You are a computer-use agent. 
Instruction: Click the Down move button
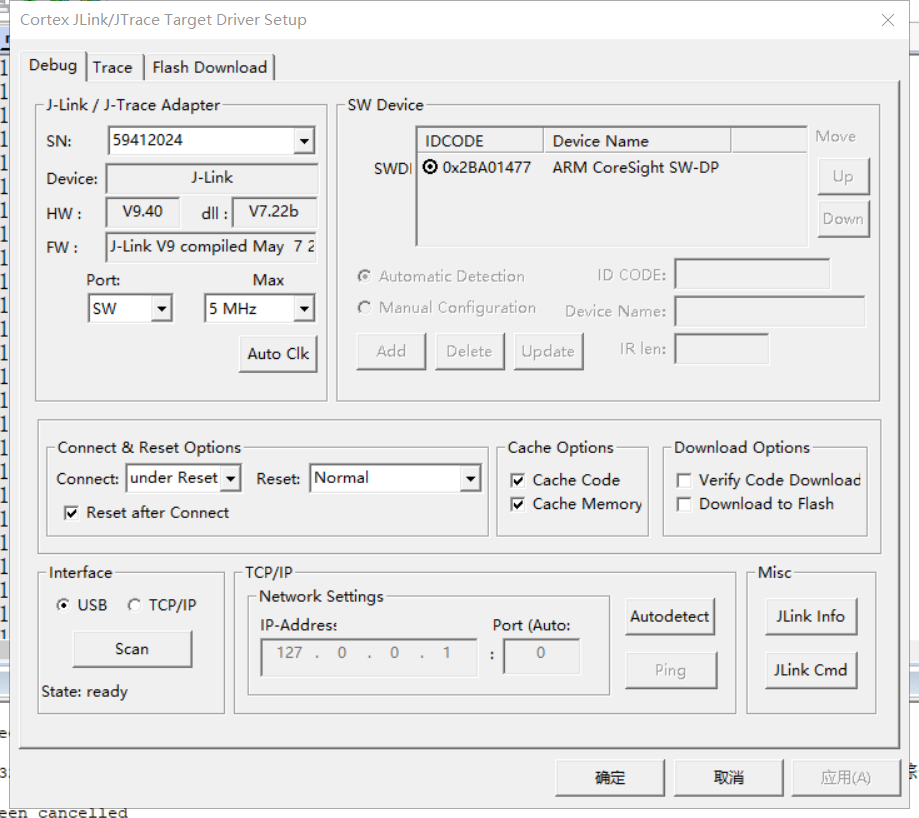pos(843,219)
